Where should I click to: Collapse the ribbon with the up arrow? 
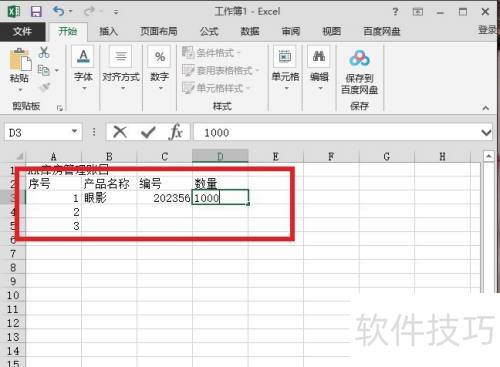[486, 108]
